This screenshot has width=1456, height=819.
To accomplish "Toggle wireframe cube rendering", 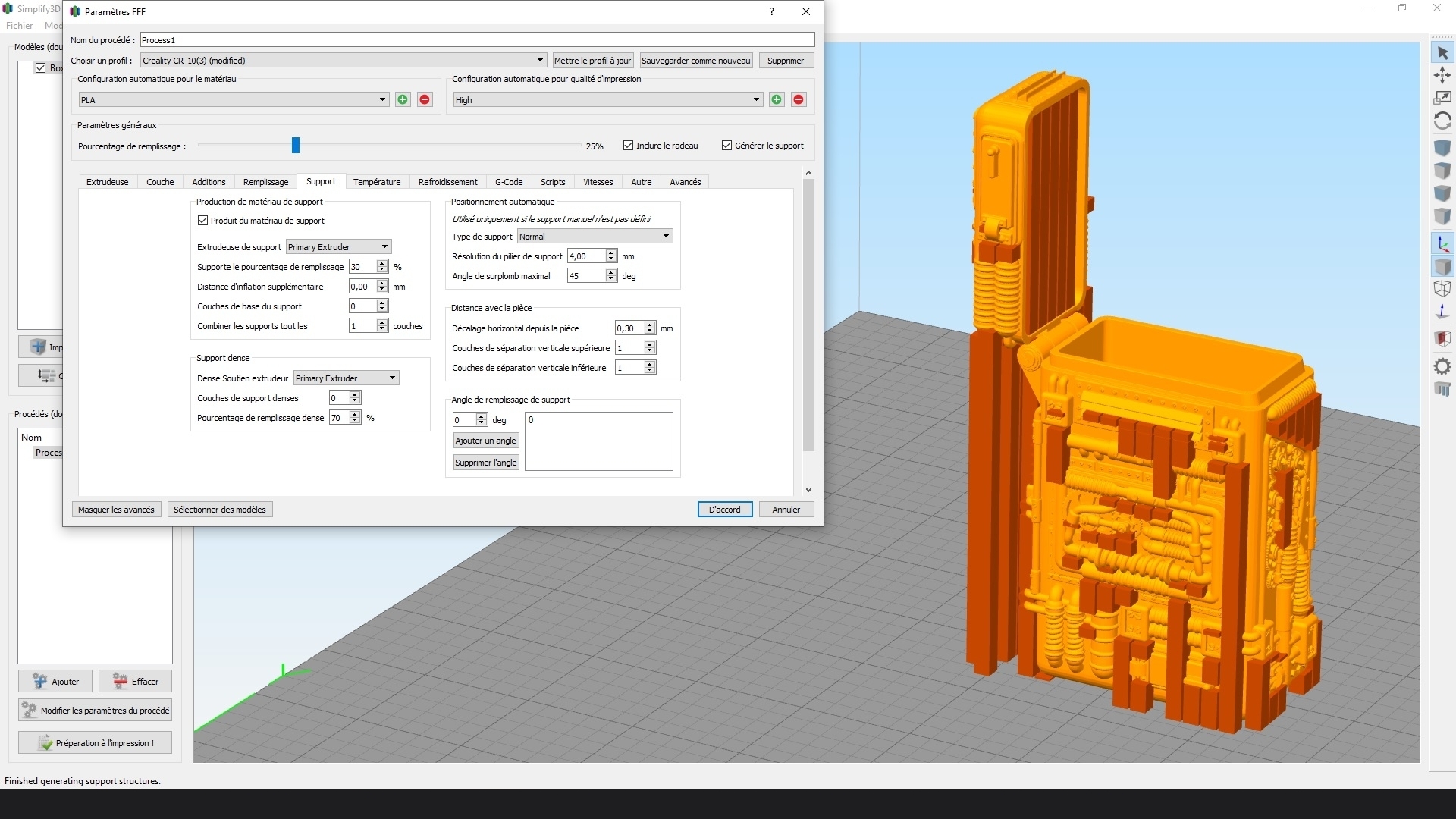I will pos(1442,288).
